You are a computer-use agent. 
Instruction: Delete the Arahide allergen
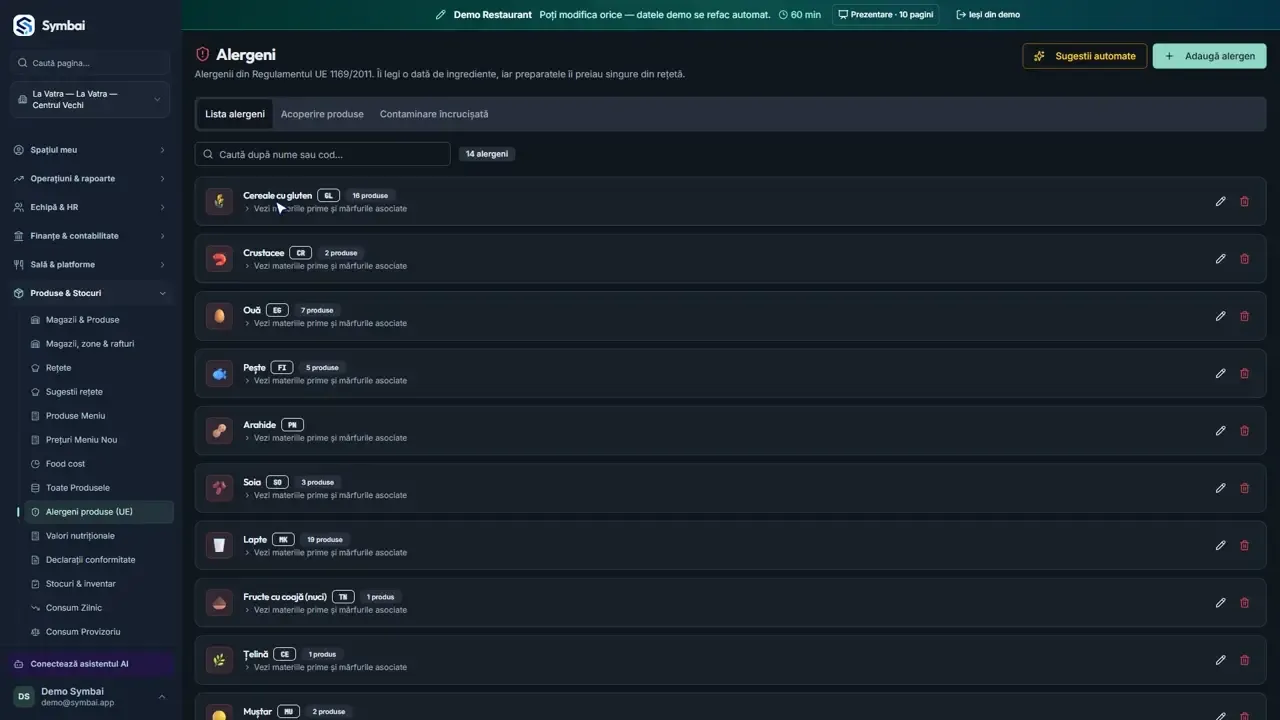pos(1245,430)
